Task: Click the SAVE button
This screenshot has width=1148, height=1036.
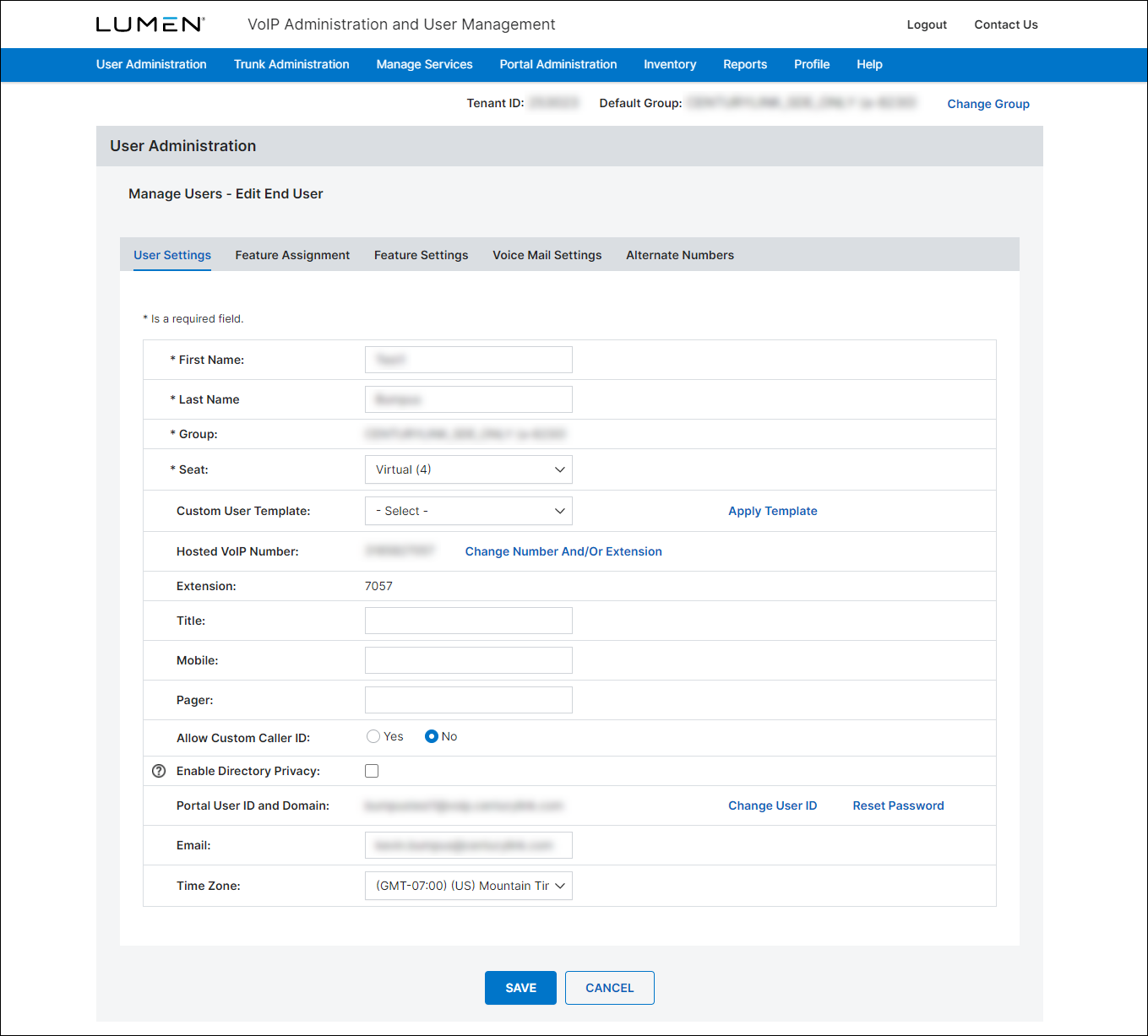Action: 520,987
